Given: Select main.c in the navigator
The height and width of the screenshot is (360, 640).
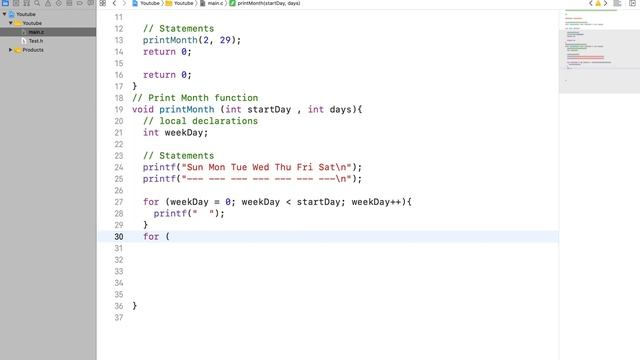Looking at the screenshot, I should point(48,32).
